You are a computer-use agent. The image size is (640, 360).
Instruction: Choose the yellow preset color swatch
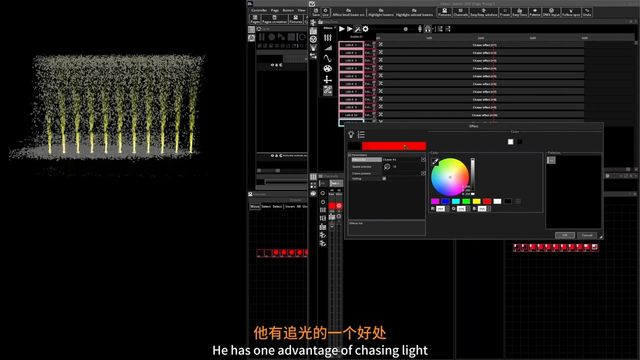coord(476,201)
